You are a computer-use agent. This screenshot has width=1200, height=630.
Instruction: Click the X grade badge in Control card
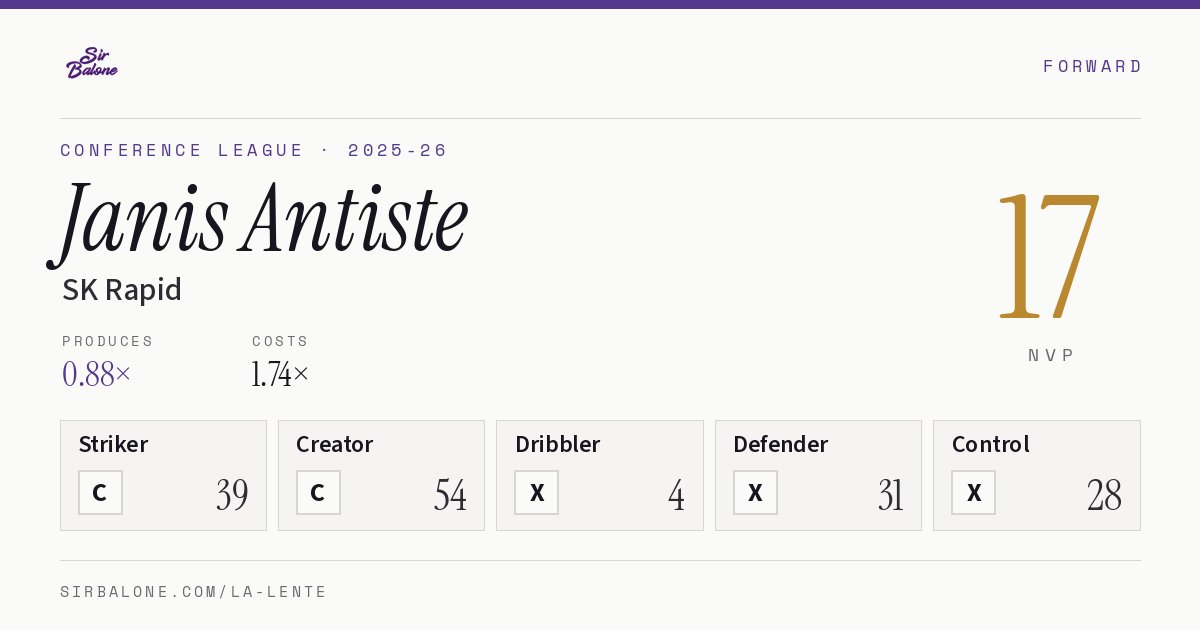(974, 493)
